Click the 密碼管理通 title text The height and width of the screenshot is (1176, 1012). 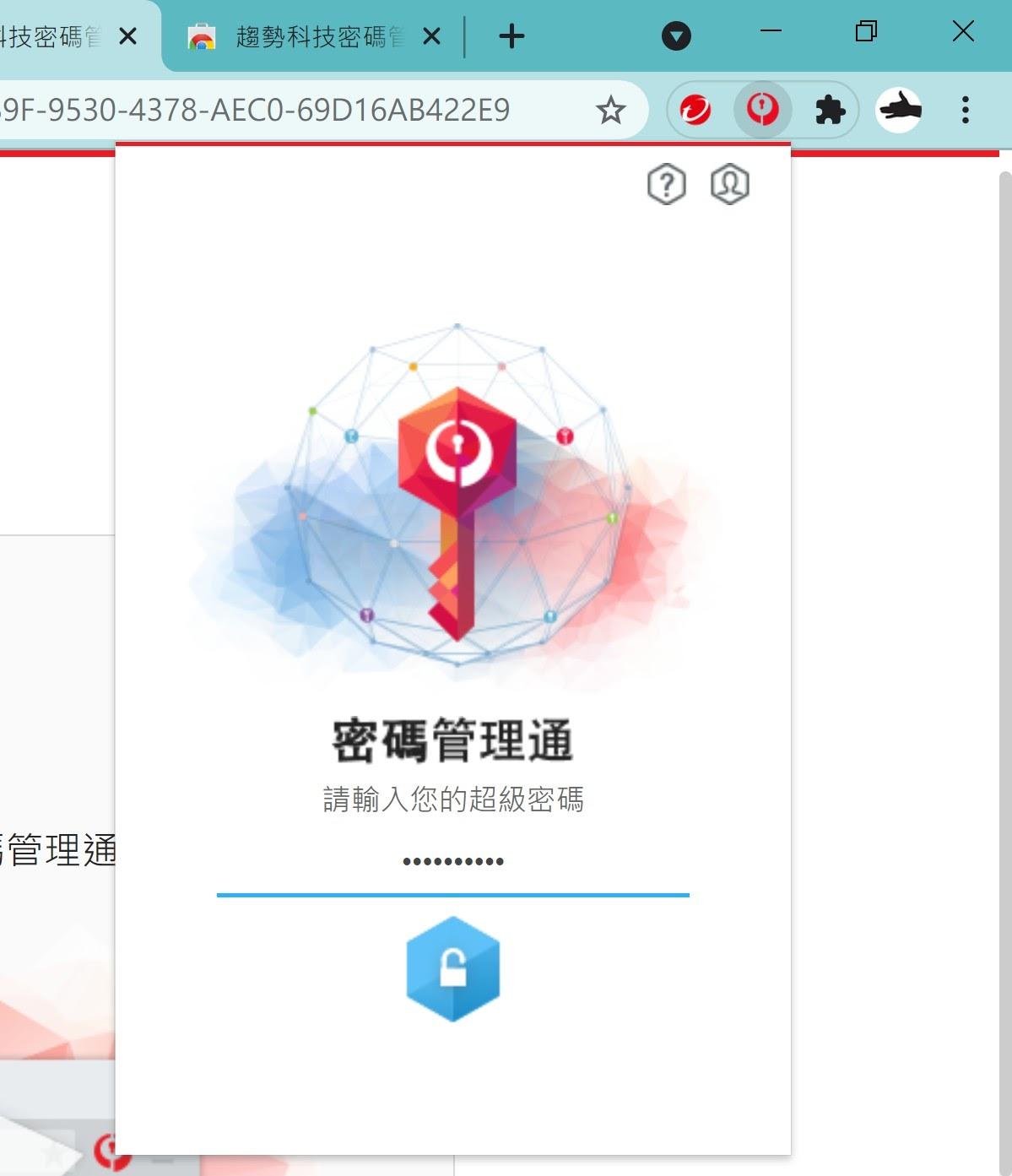pos(453,741)
